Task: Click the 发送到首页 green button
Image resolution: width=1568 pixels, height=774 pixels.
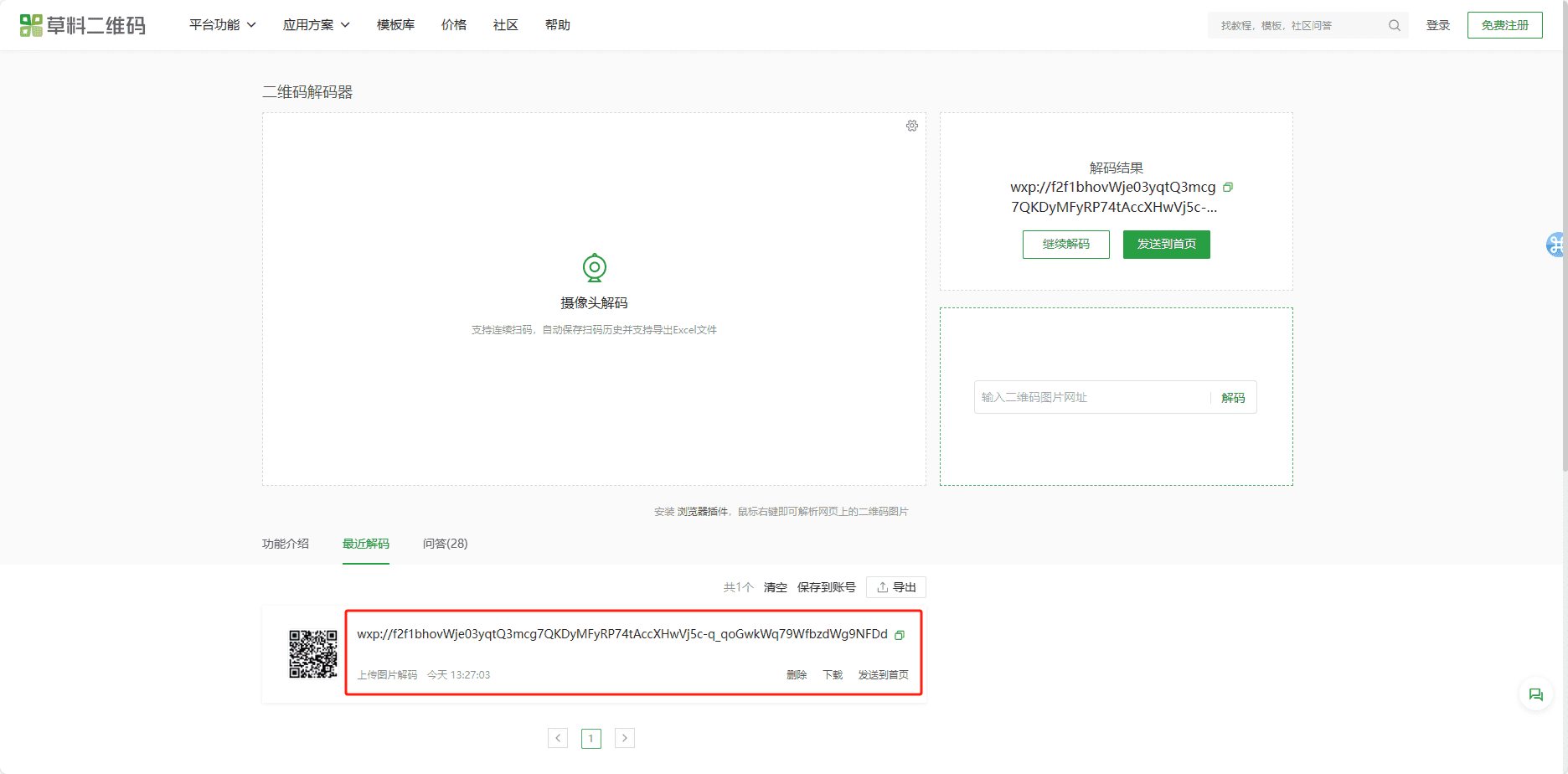Action: pos(1167,245)
